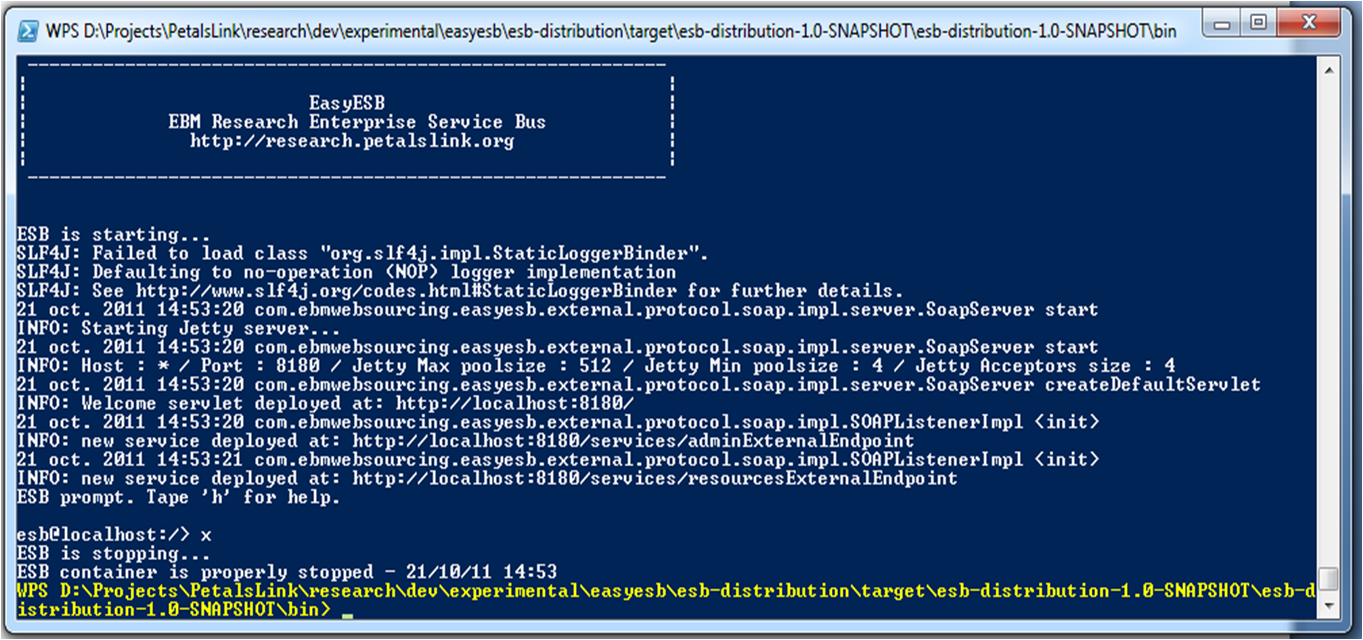Click the esb@localhost:/> x command line
The height and width of the screenshot is (640, 1363).
114,535
